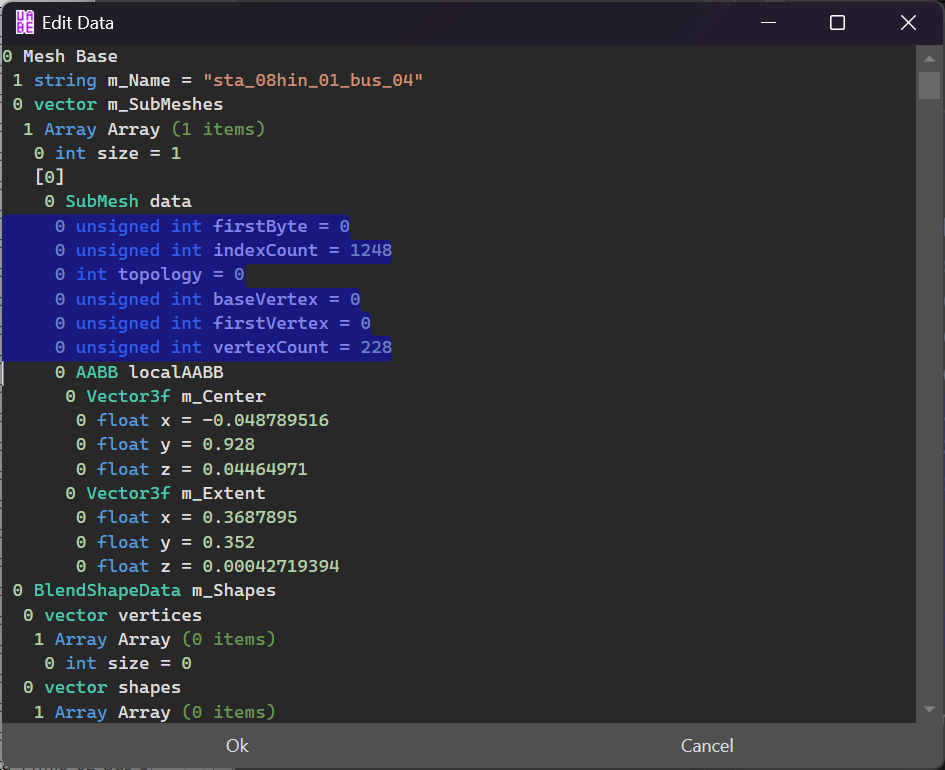
Task: Click the float y = 0.928 line
Action: tap(165, 444)
